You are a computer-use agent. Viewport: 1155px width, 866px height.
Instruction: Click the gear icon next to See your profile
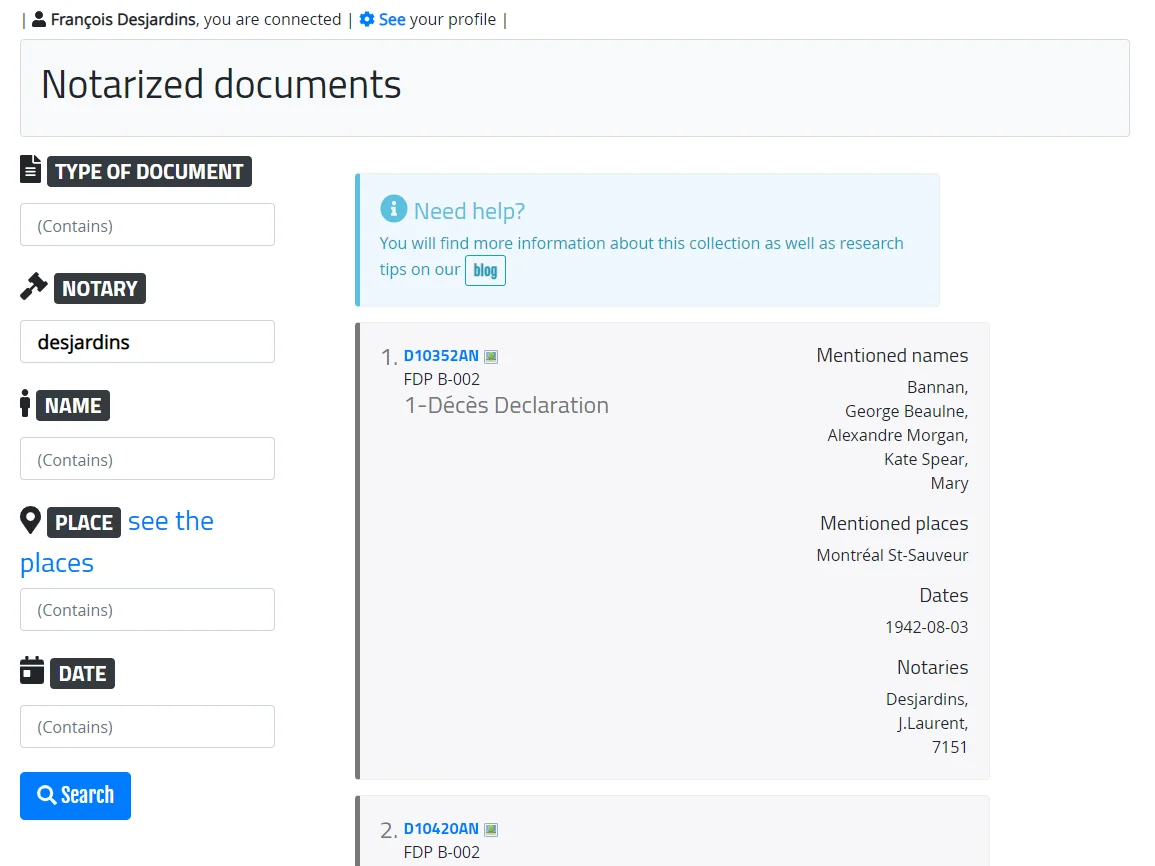click(367, 19)
